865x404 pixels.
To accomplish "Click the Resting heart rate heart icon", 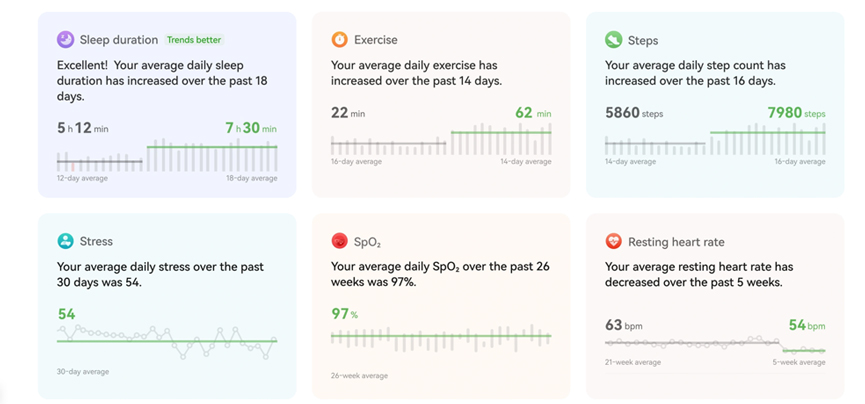I will (x=613, y=241).
